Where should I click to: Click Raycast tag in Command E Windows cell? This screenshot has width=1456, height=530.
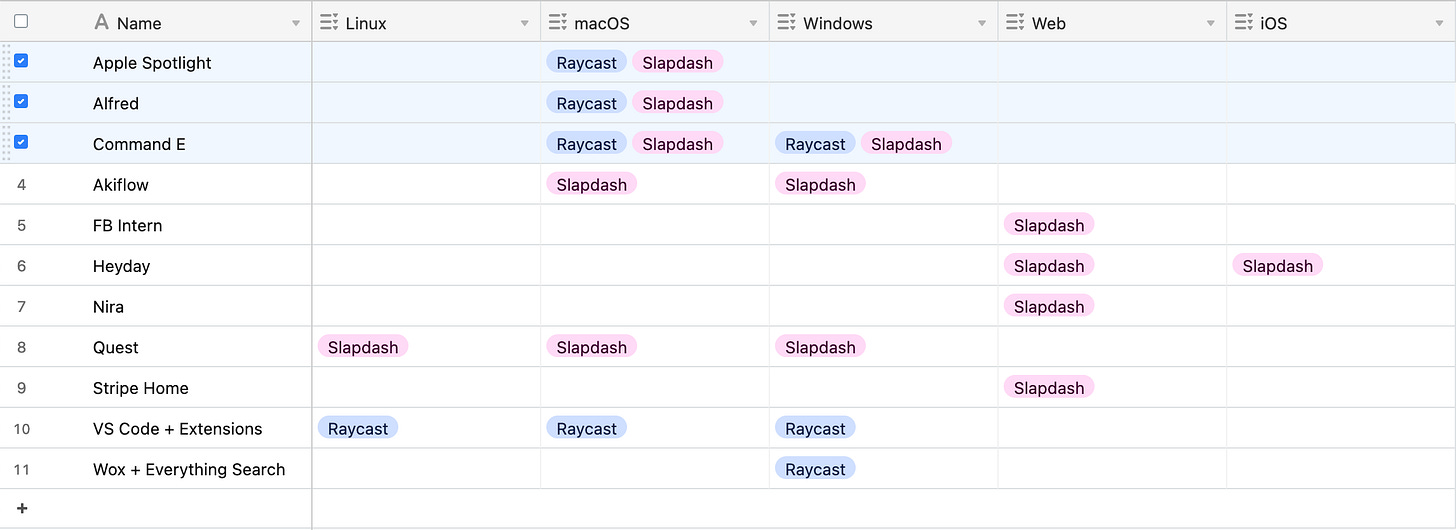tap(815, 144)
